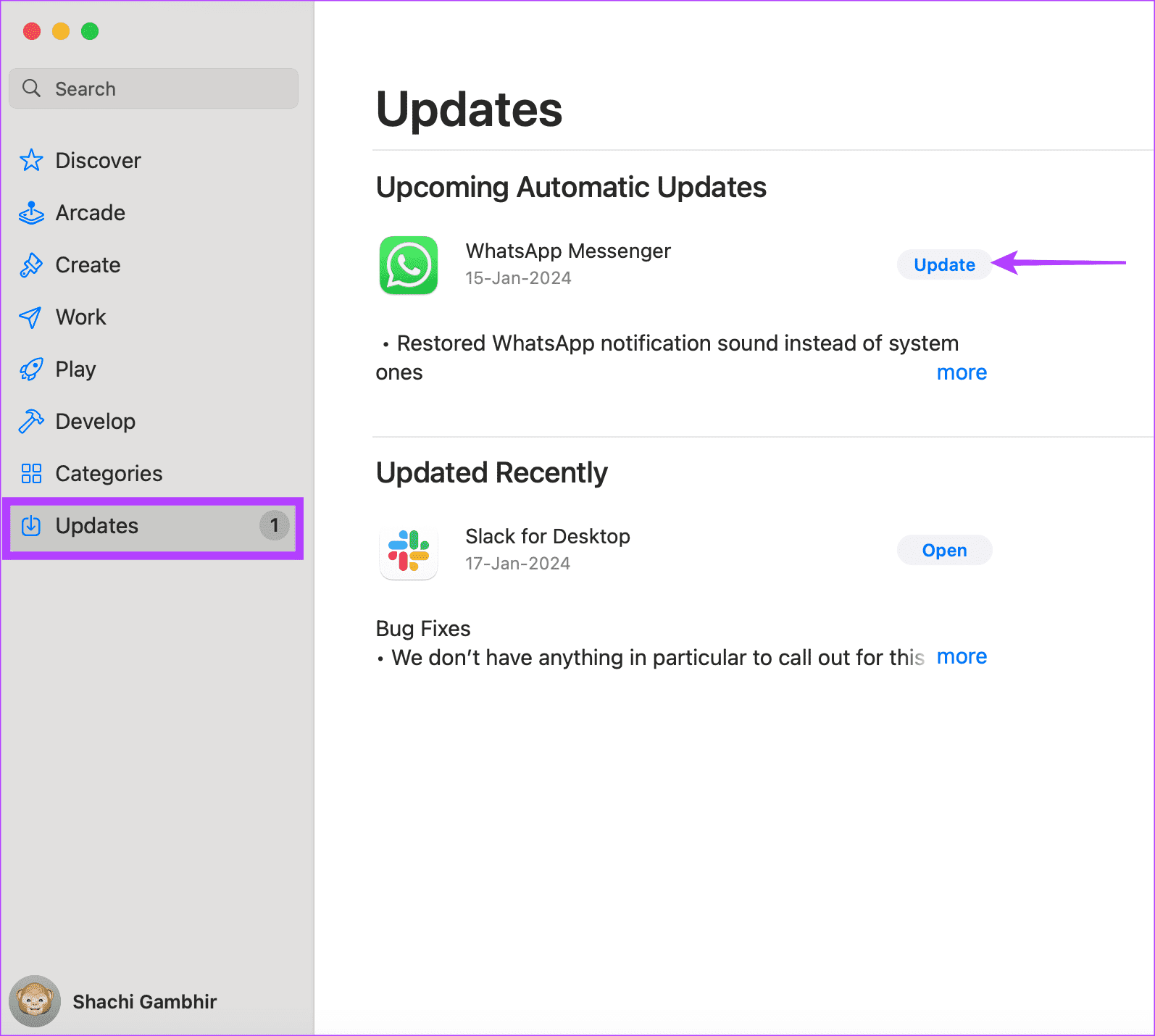
Task: Click the magnifying glass search icon
Action: coord(31,88)
